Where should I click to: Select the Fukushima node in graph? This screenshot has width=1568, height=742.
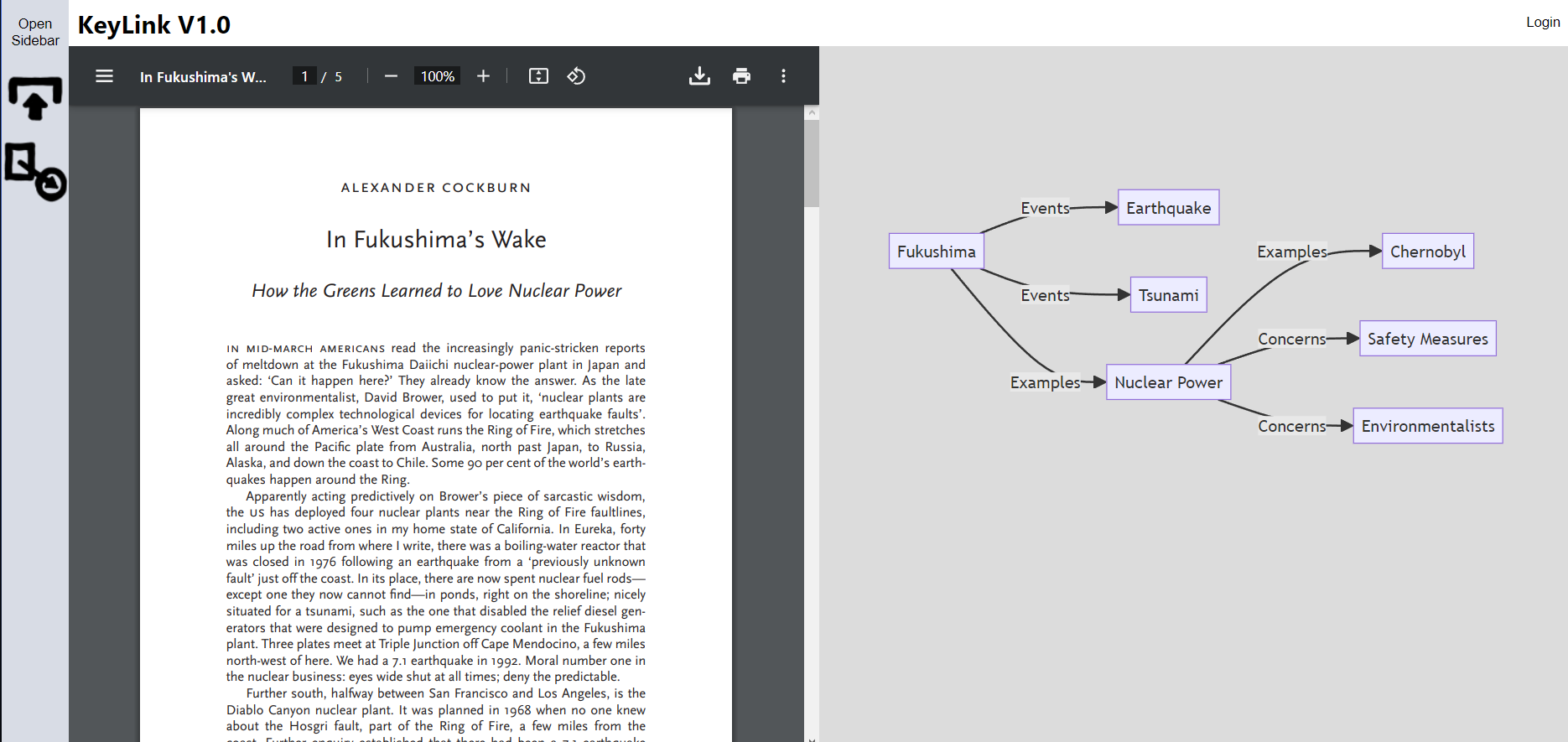click(x=936, y=252)
